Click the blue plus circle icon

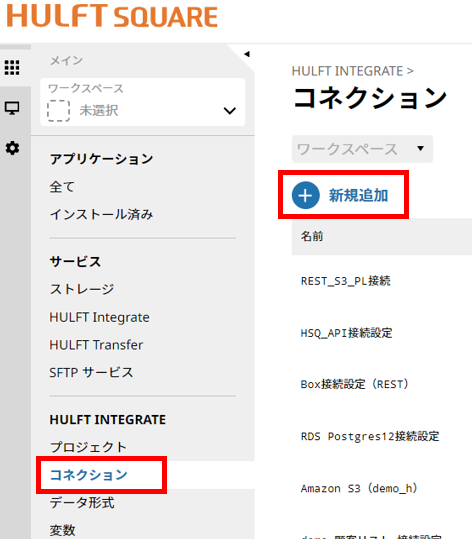point(306,195)
